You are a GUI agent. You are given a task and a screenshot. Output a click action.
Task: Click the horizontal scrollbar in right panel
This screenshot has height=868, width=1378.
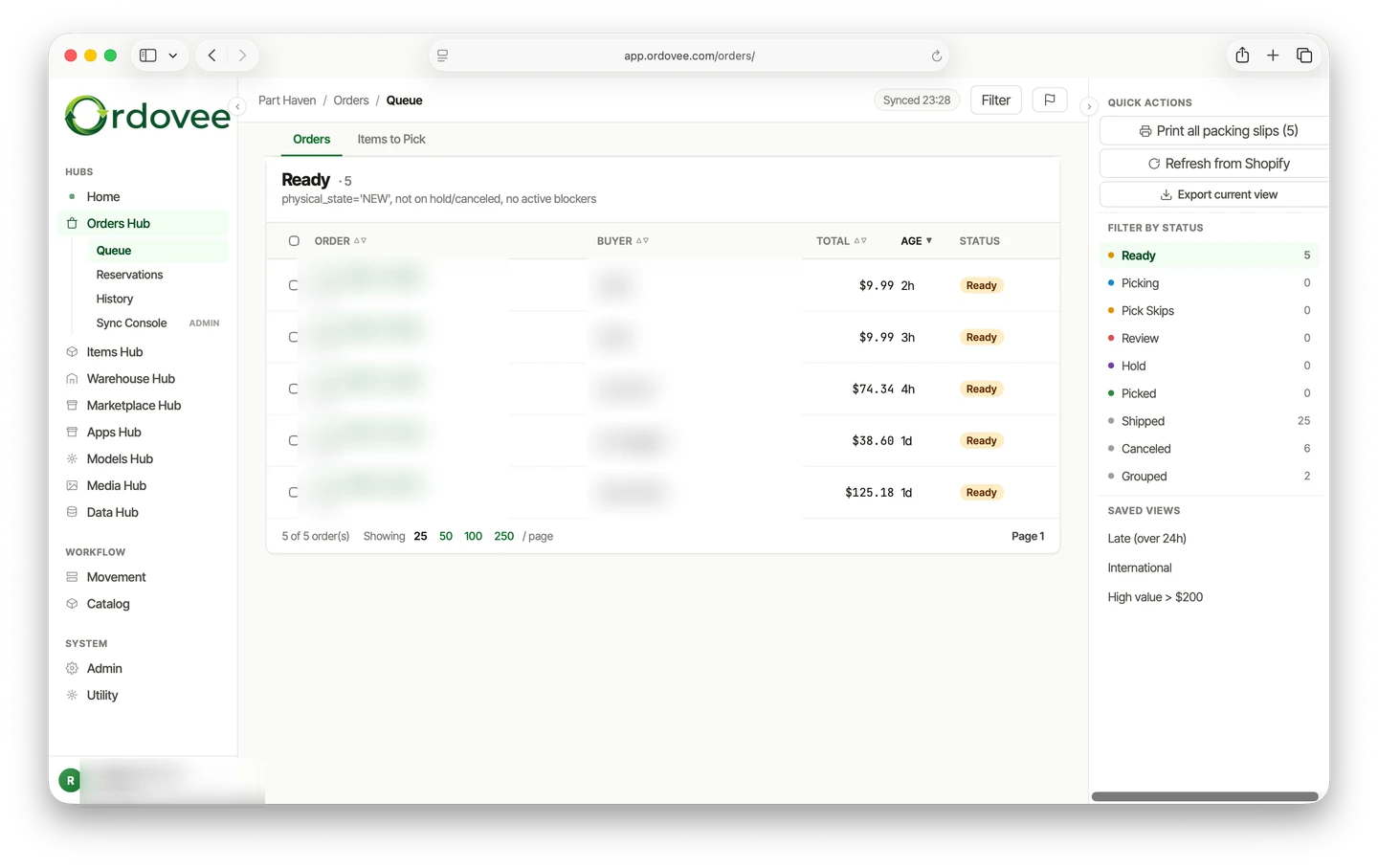1205,796
